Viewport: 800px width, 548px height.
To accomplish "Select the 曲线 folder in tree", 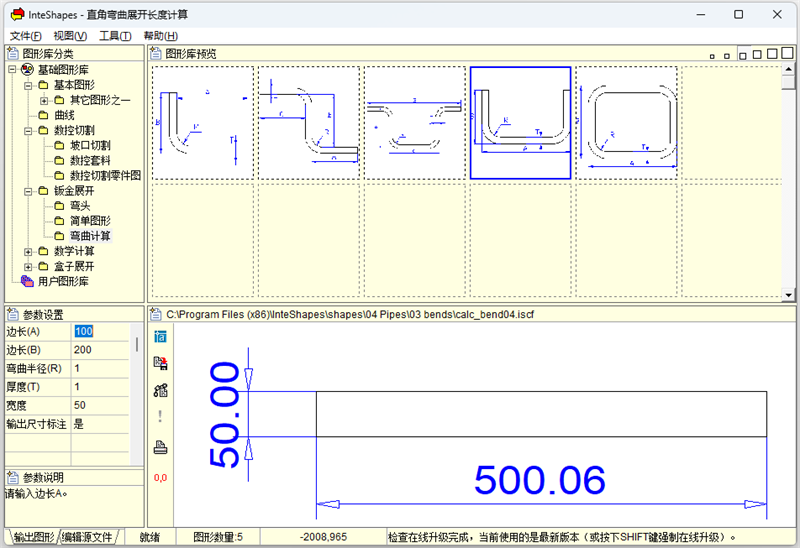I will (64, 115).
